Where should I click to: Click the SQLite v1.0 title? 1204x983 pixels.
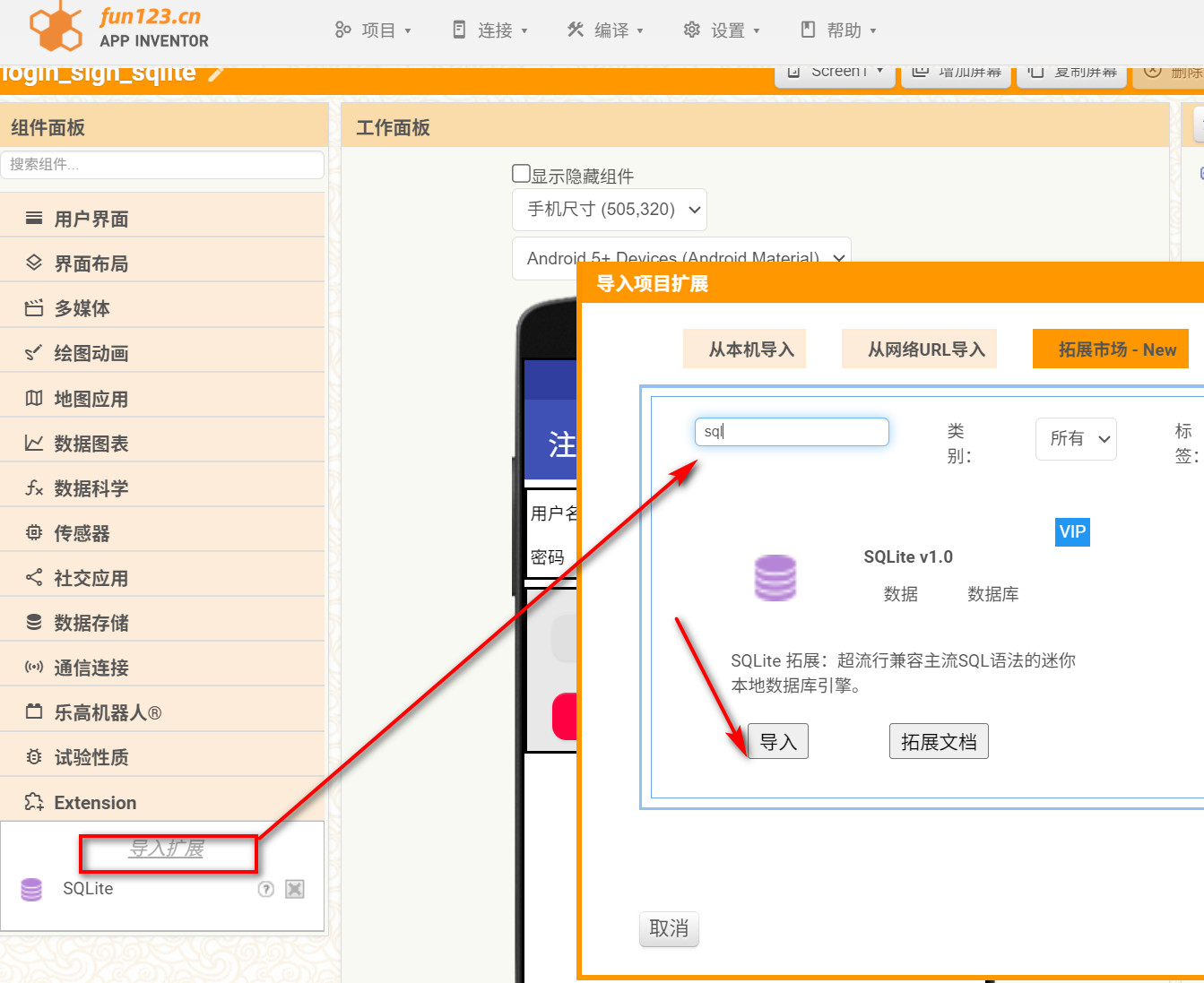[x=908, y=557]
